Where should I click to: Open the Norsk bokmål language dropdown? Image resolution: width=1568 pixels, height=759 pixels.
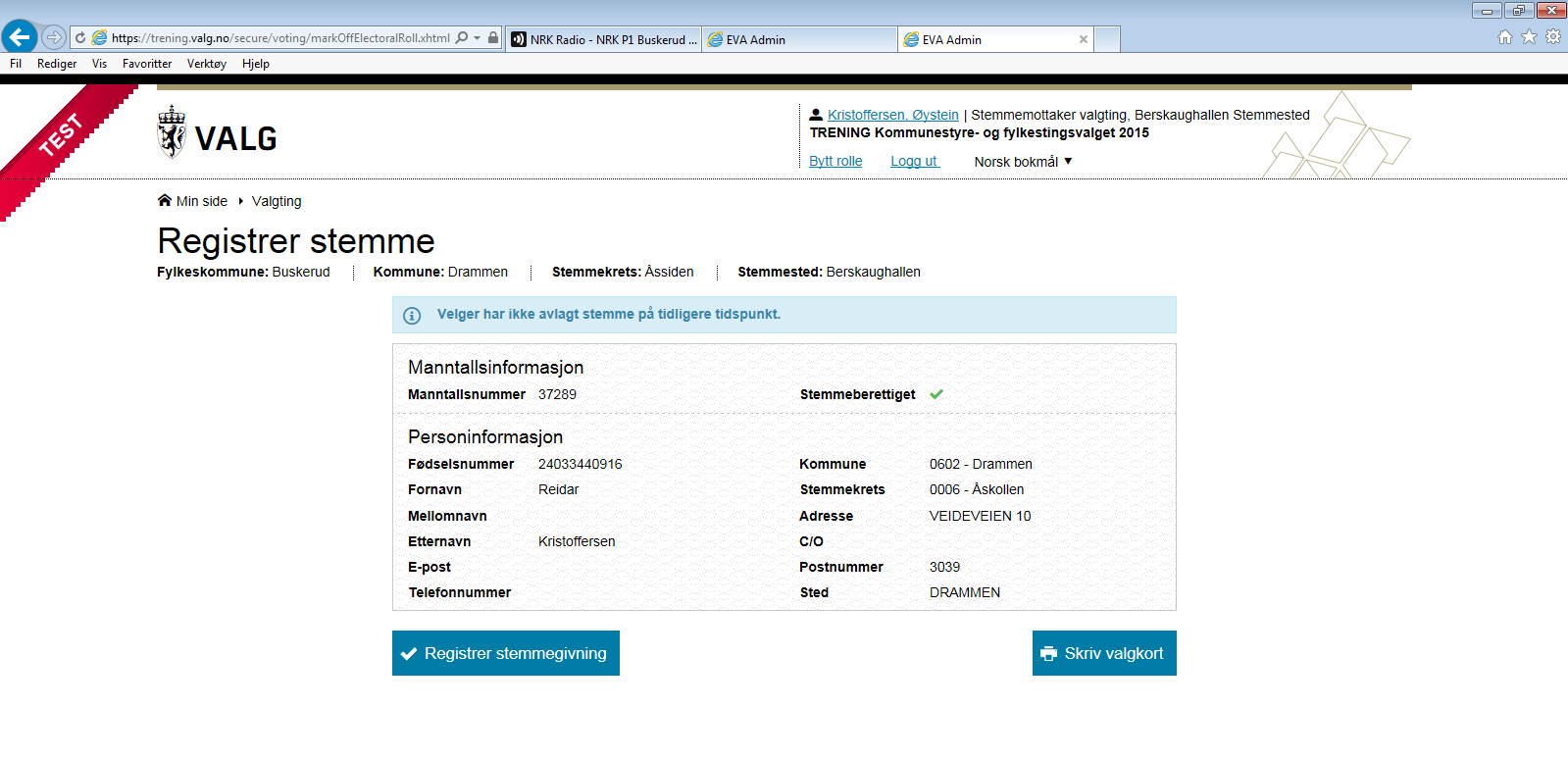pyautogui.click(x=1023, y=162)
